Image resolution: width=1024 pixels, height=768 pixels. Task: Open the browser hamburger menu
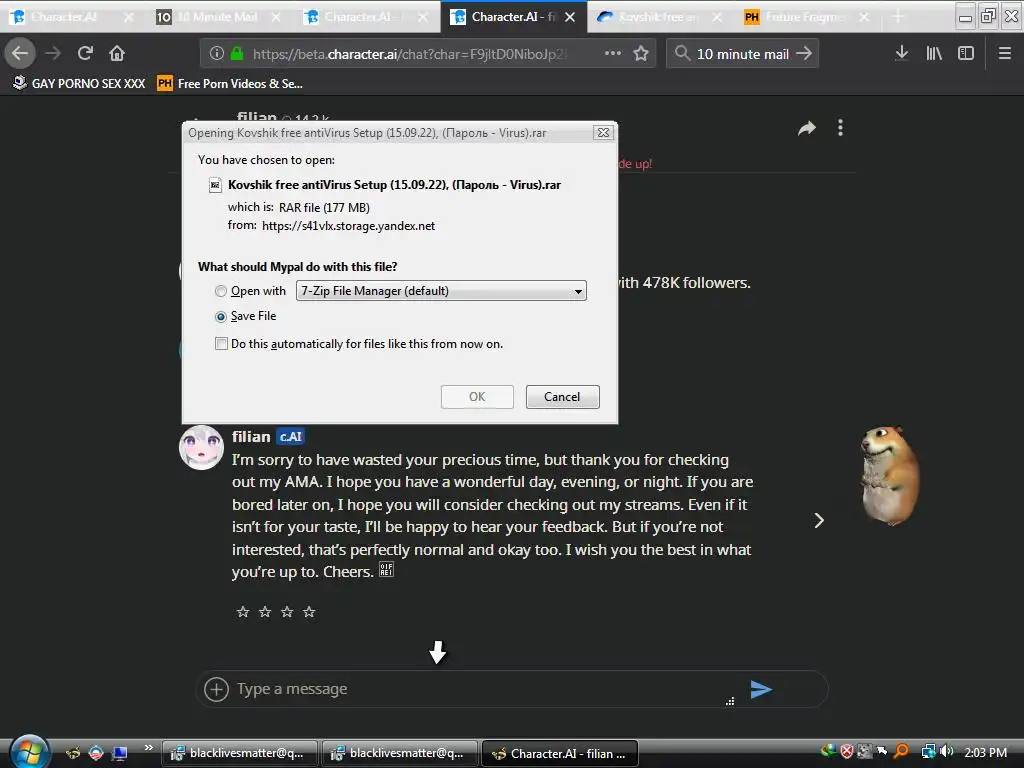tap(1005, 54)
